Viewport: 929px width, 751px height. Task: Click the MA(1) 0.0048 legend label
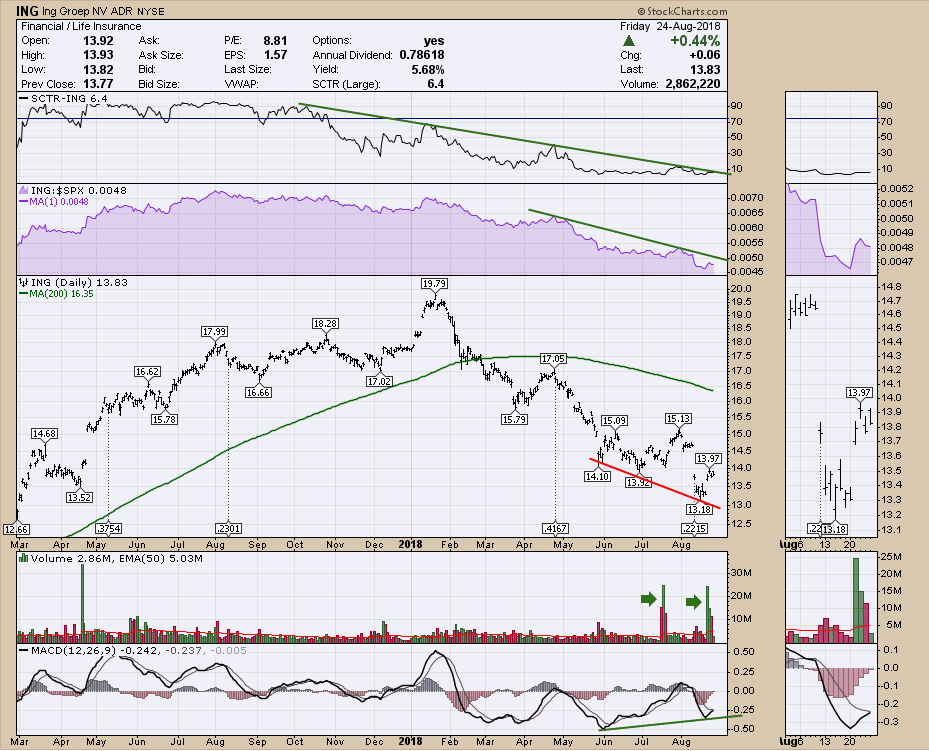tap(59, 201)
